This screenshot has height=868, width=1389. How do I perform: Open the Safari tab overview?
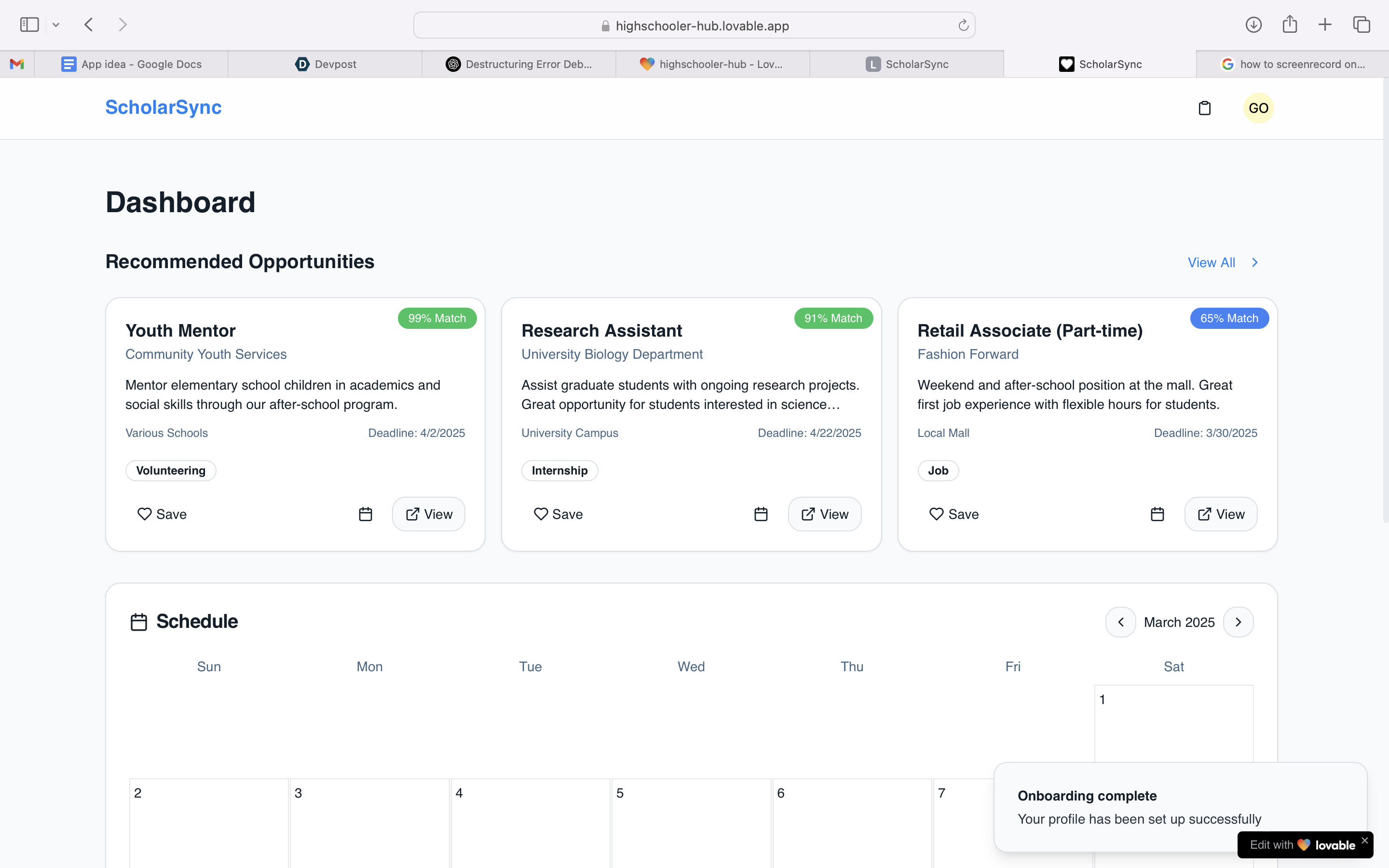[x=1362, y=25]
